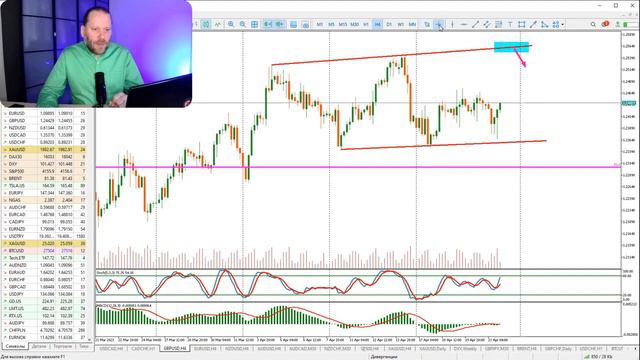
Task: Switch to the DXY,Weekly chart tab
Action: (465, 349)
